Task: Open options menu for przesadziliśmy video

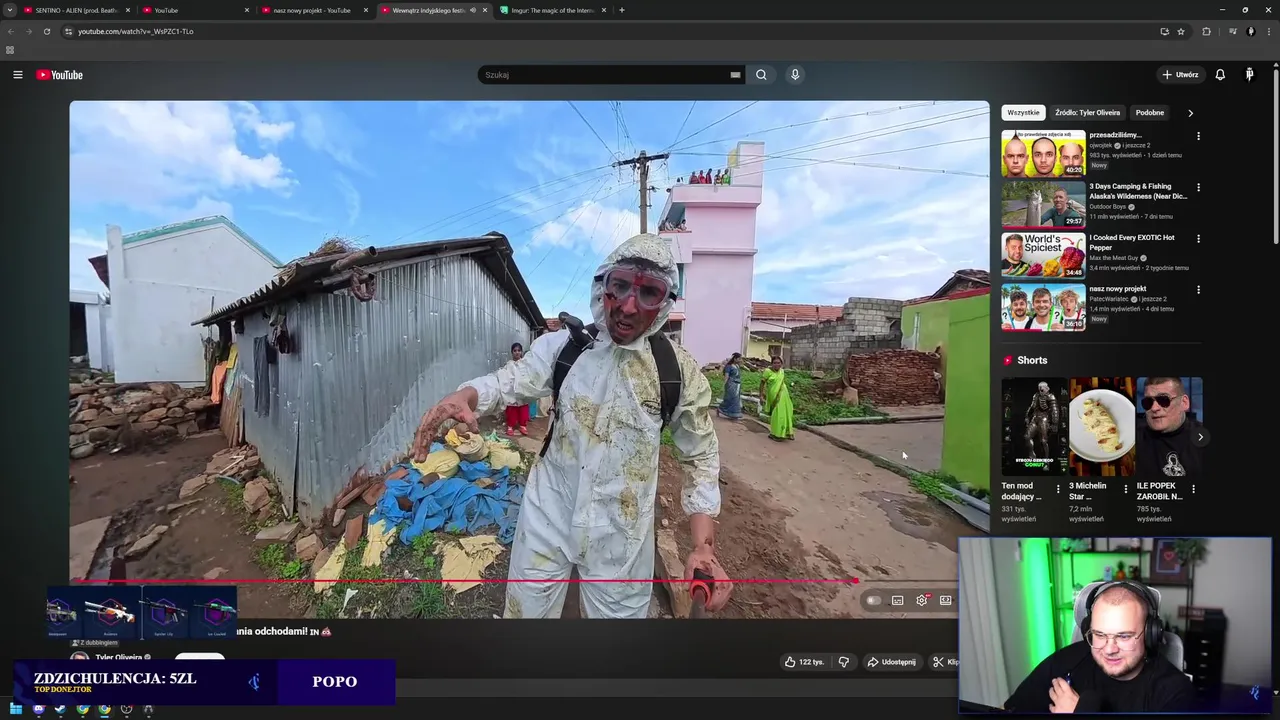Action: (1198, 136)
